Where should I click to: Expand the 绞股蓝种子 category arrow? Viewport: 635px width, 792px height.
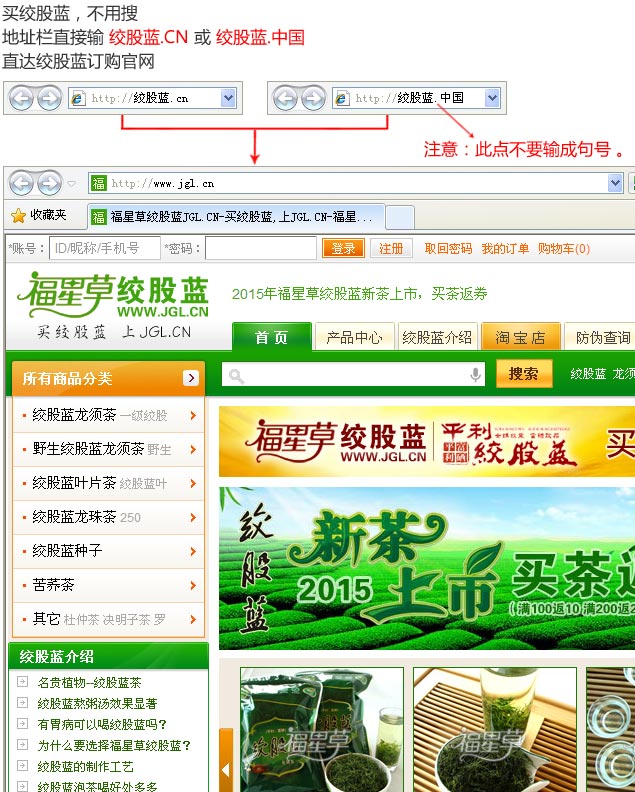(x=193, y=551)
